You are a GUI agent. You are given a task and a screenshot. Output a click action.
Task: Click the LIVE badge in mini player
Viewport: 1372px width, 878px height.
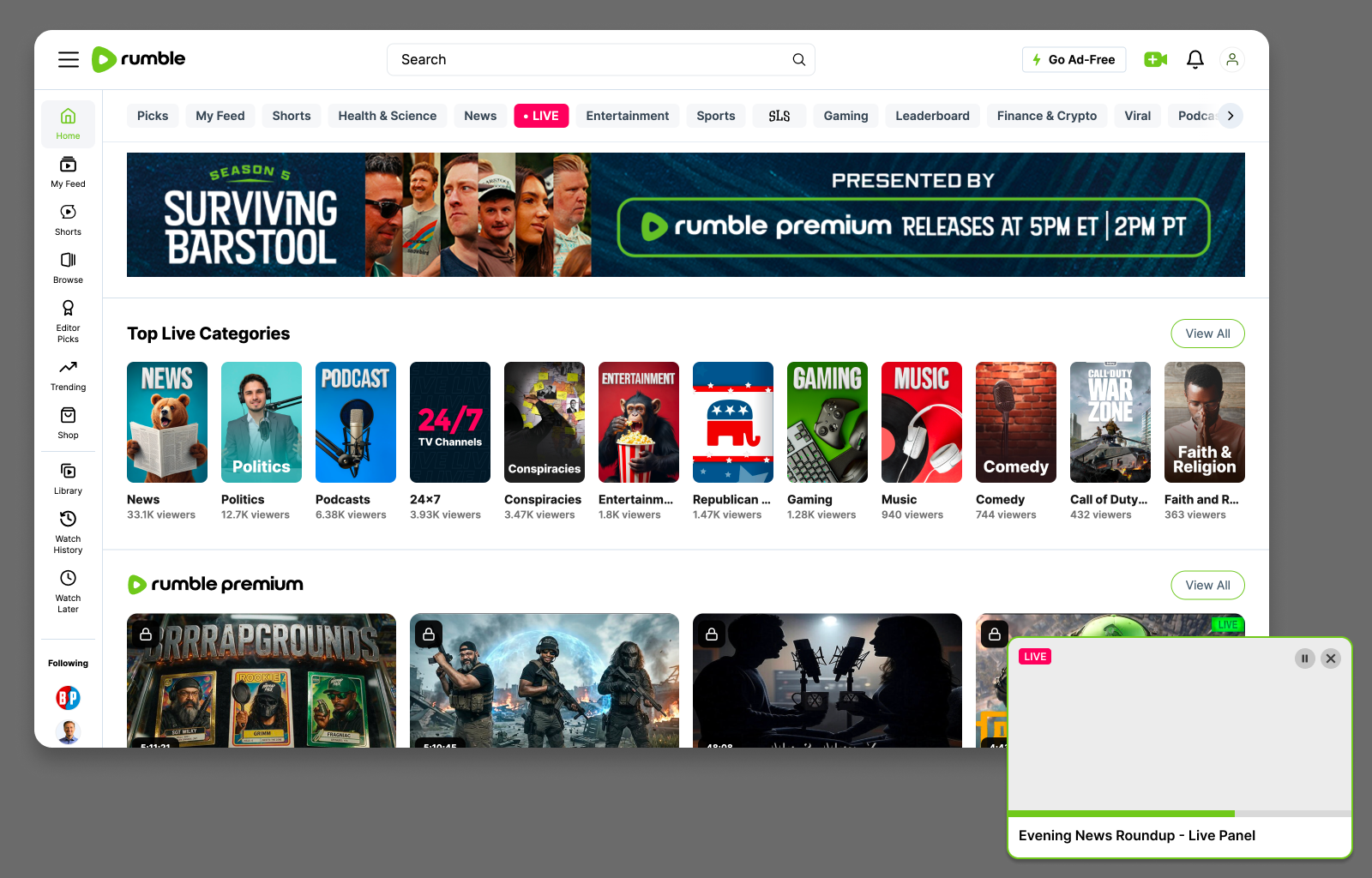[x=1035, y=657]
